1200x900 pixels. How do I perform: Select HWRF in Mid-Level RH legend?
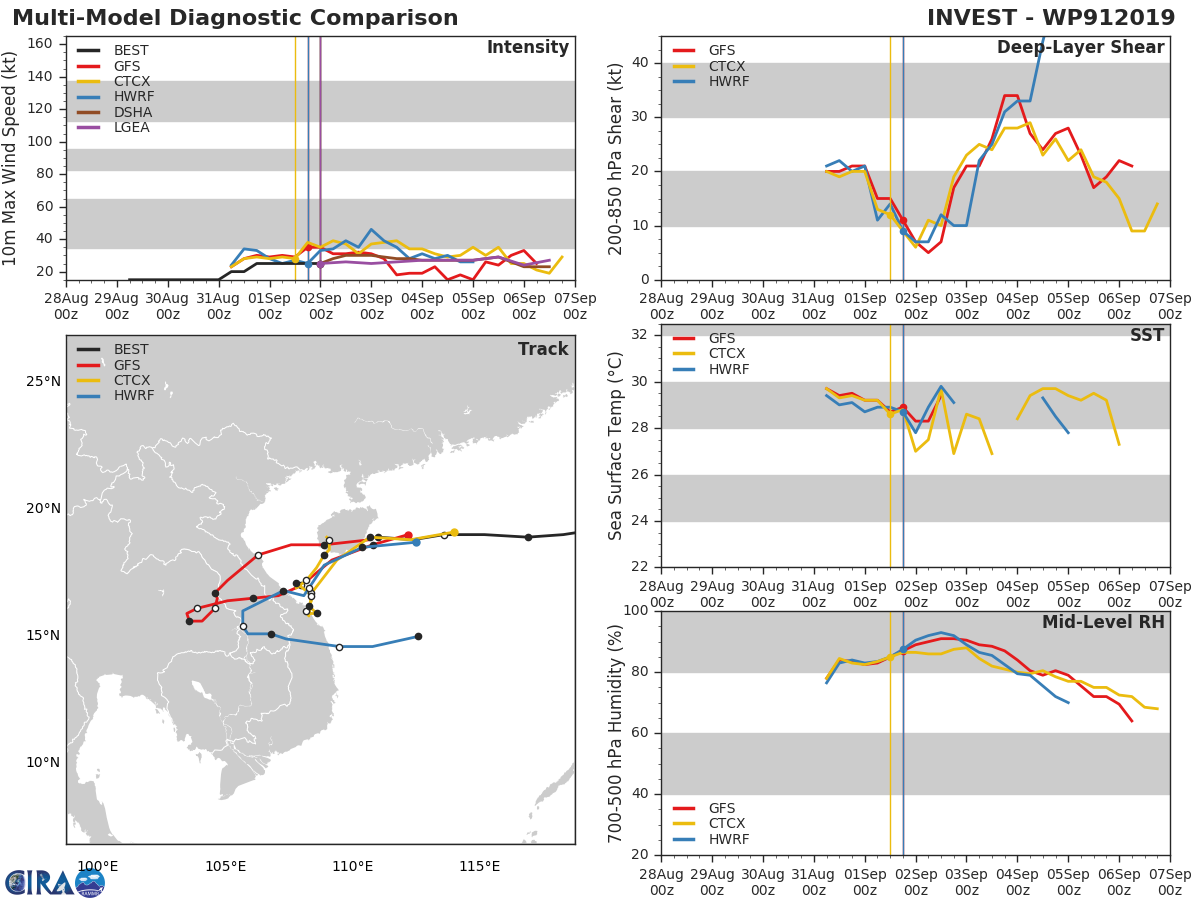click(x=711, y=839)
